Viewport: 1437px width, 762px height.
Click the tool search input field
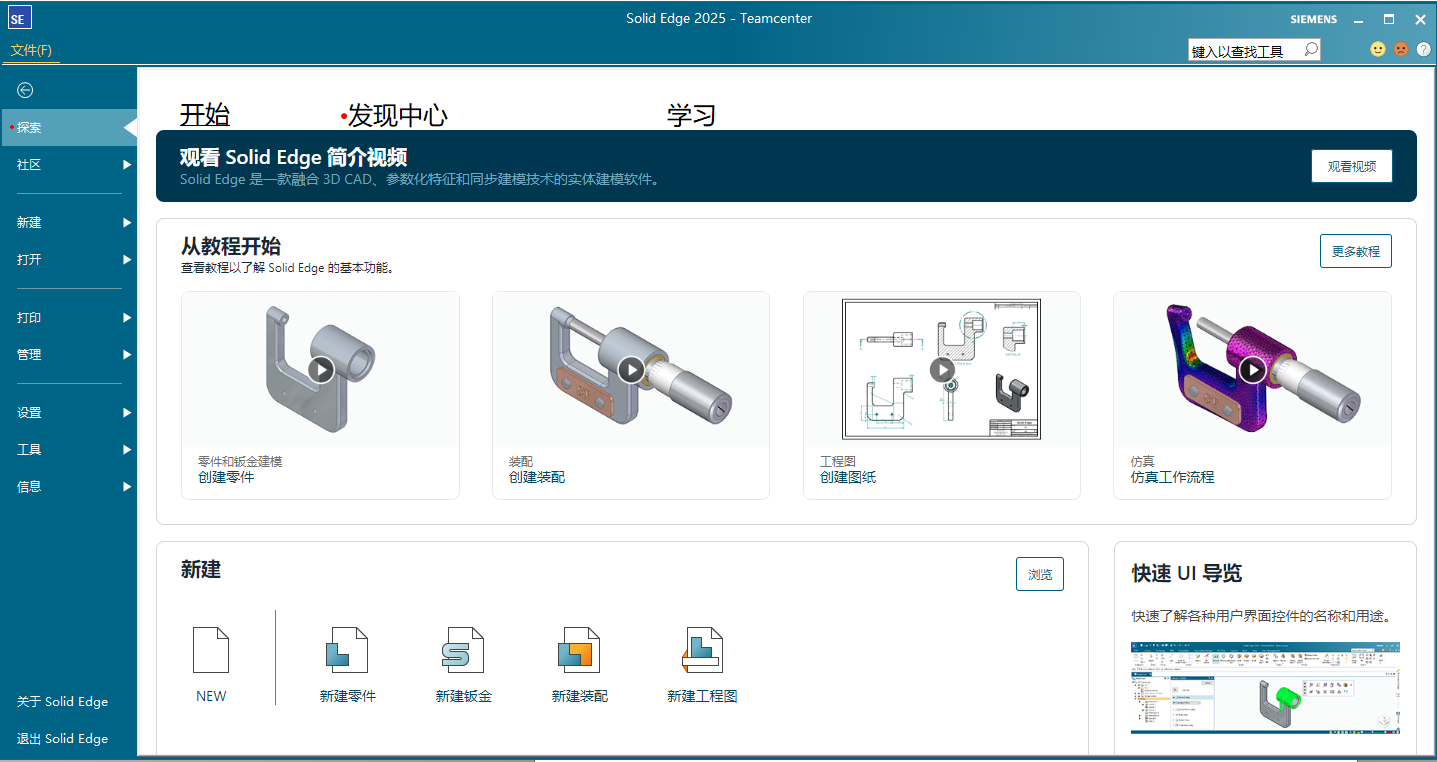pyautogui.click(x=1248, y=49)
